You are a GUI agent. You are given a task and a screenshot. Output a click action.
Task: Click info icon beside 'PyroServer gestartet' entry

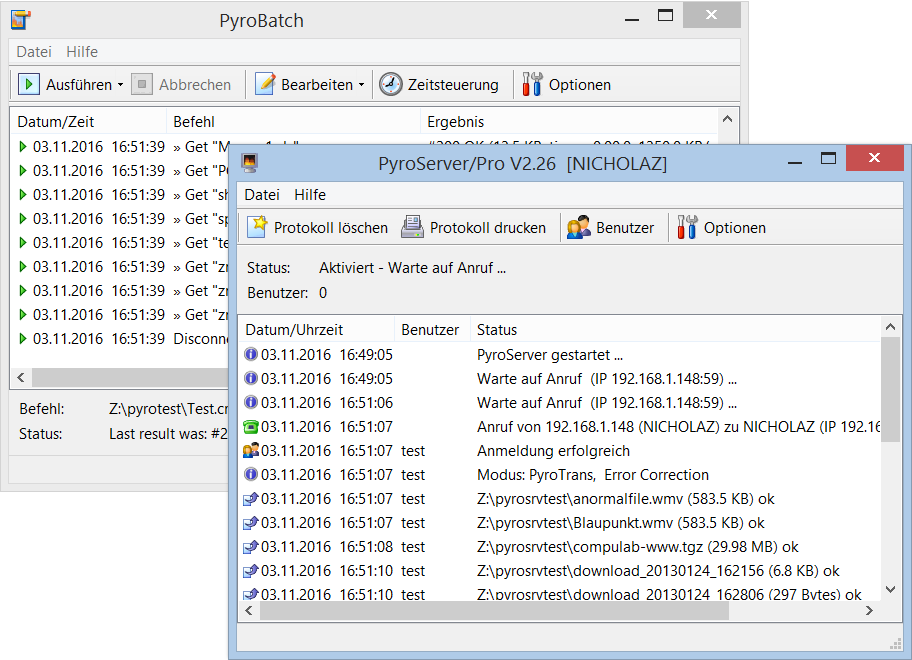pos(251,354)
